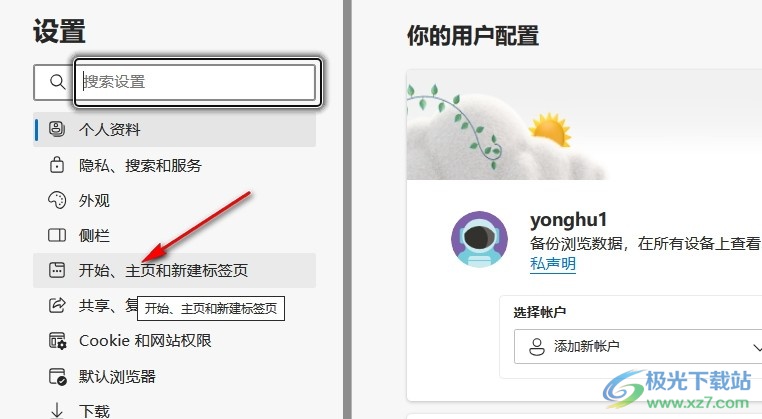Screen dimensions: 762x419
Task: Select the 默认浏览器 menu entry
Action: point(174,377)
